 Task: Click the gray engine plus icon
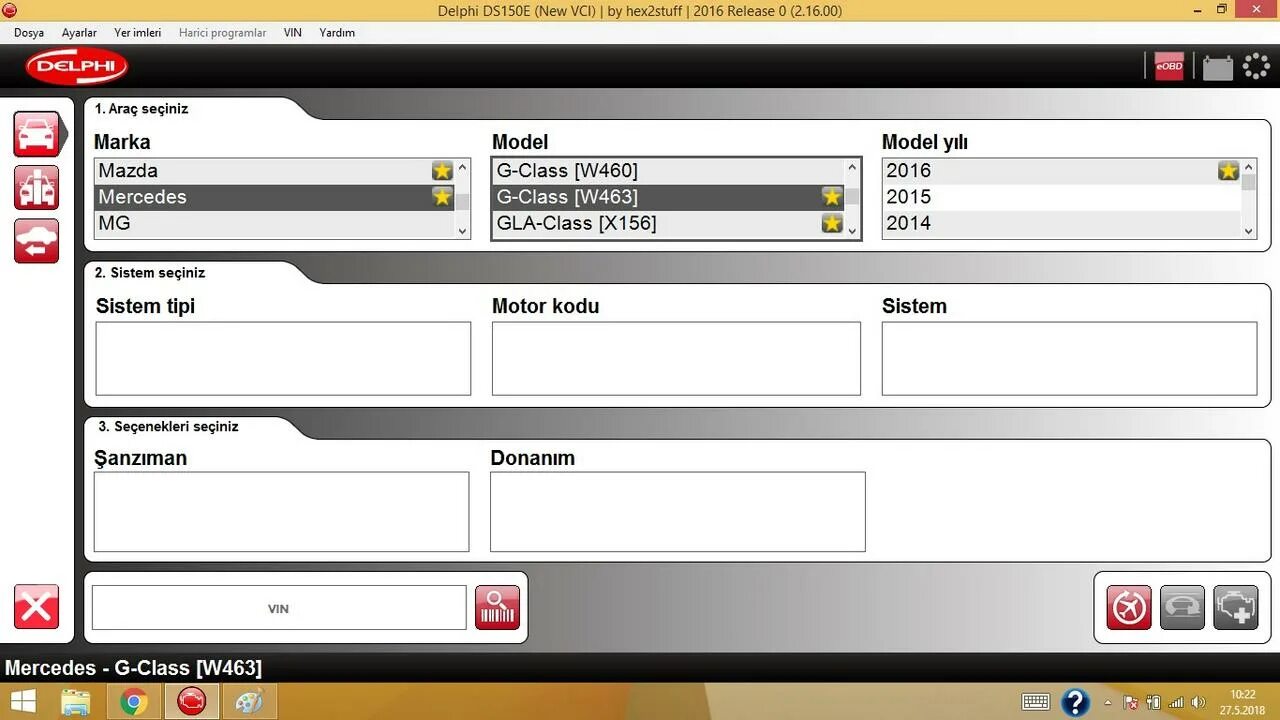coord(1235,607)
